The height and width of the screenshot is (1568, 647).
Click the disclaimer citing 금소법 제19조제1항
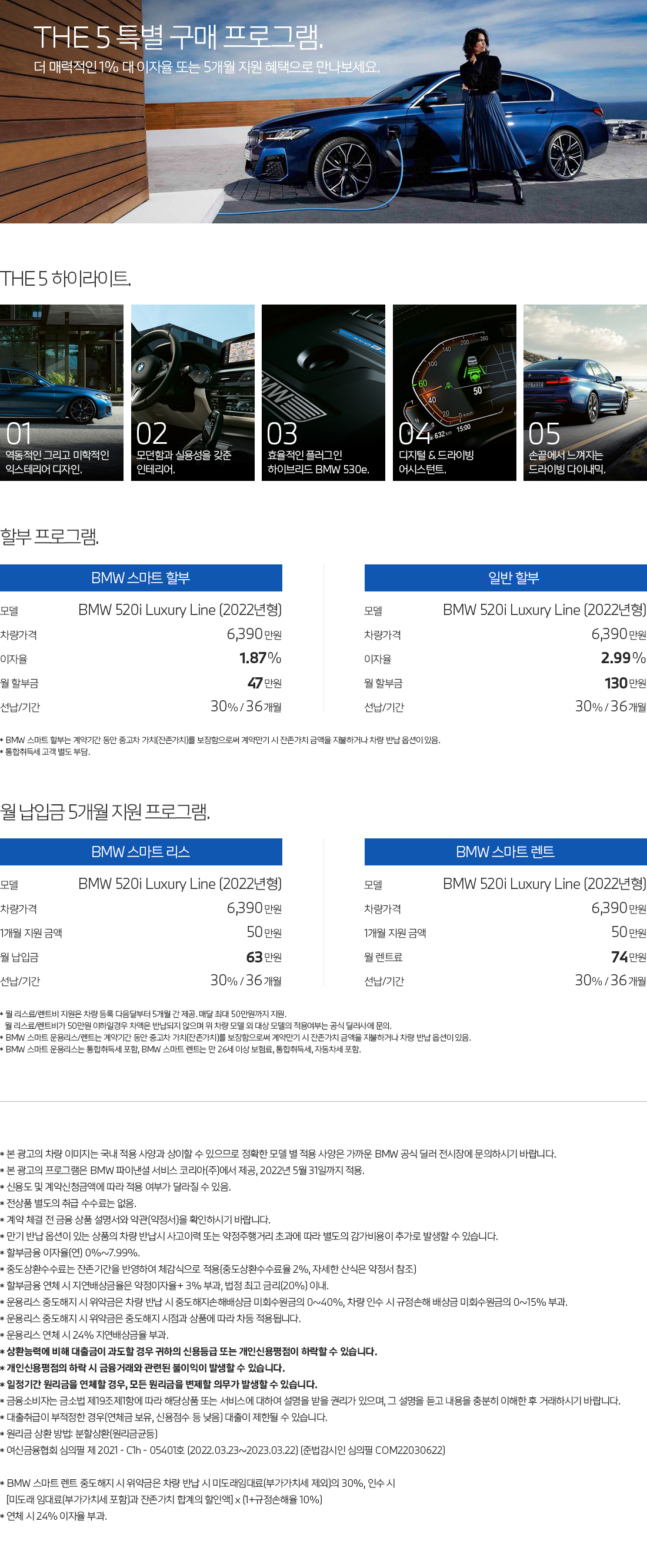(310, 1400)
